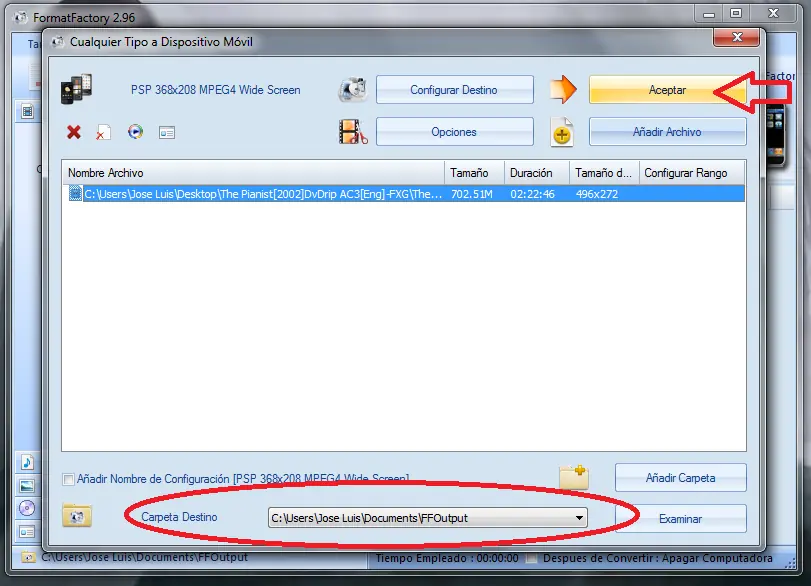The width and height of the screenshot is (811, 586).
Task: Open the Opciones dialog
Action: tap(455, 131)
